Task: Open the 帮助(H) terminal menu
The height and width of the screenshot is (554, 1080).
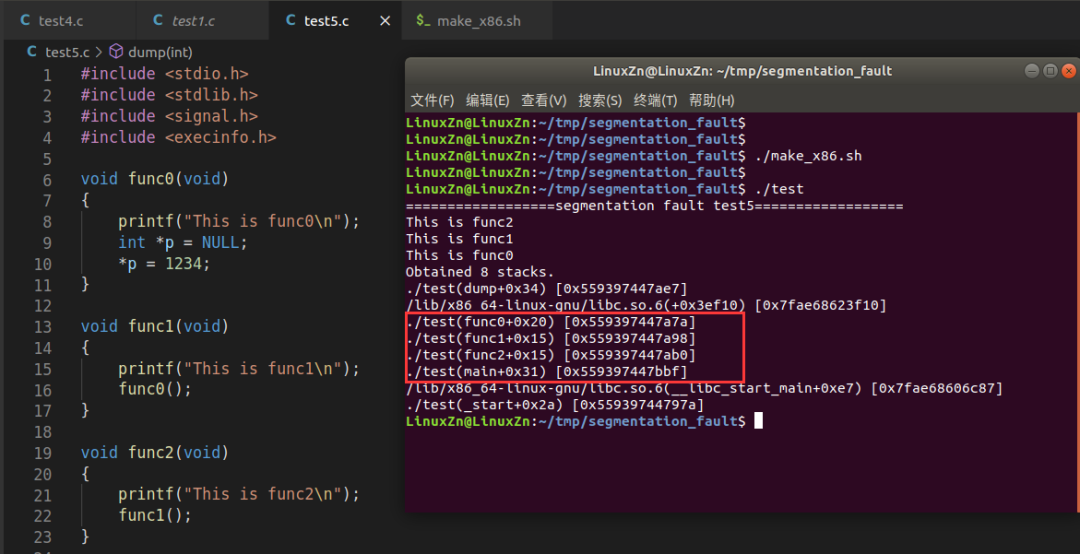Action: [711, 100]
